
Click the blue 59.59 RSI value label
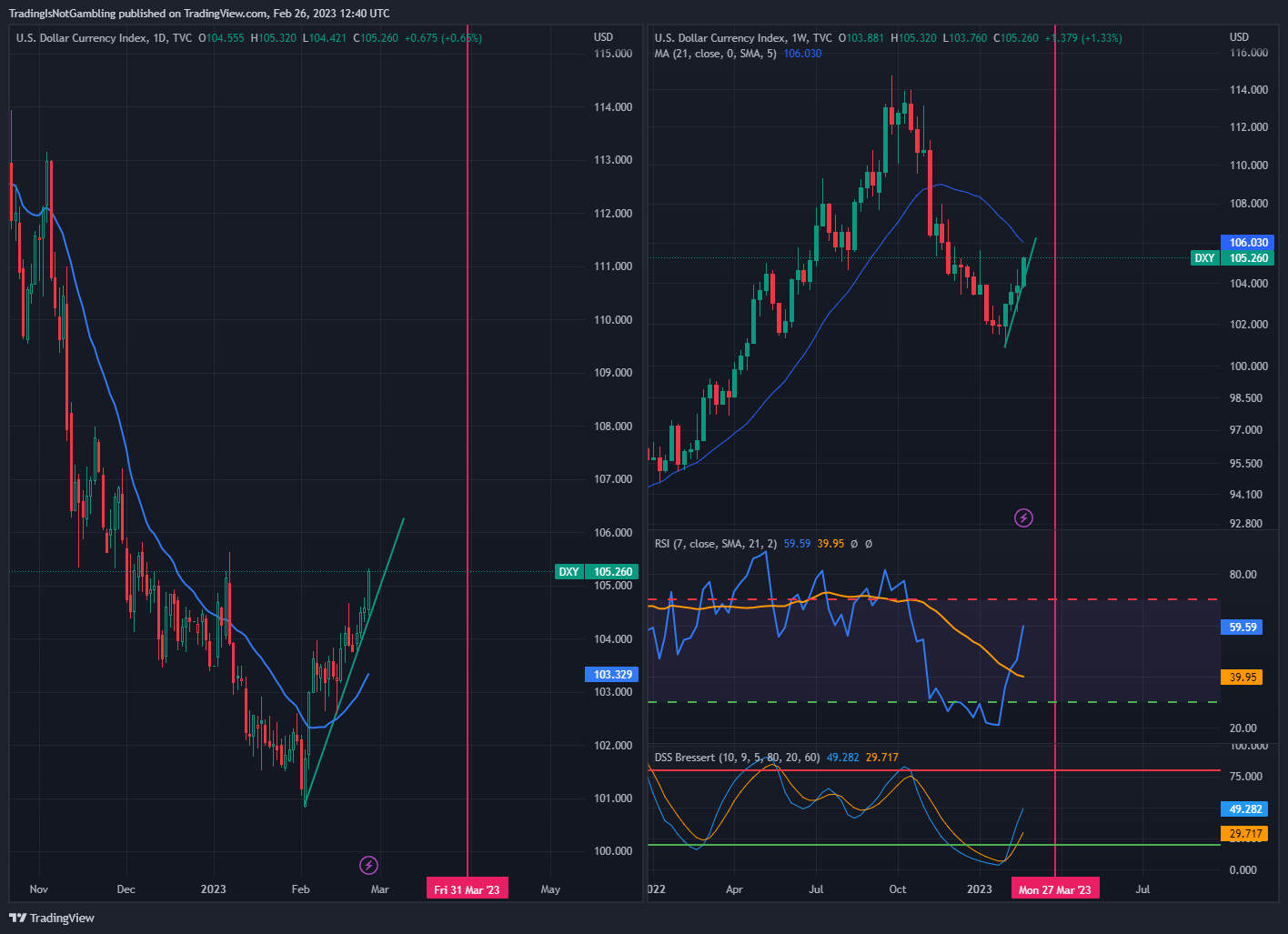coord(1243,628)
